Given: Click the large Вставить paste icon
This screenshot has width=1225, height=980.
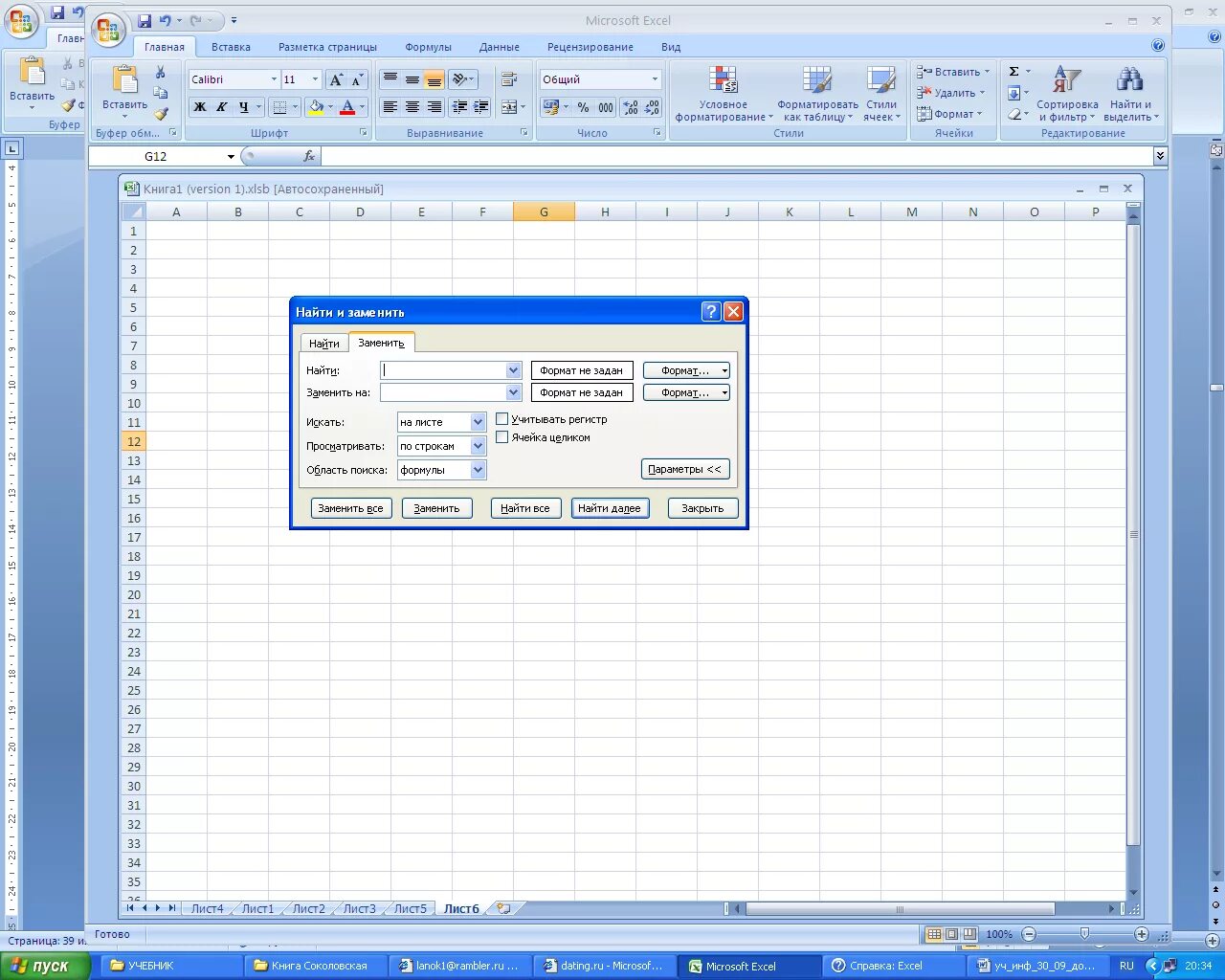Looking at the screenshot, I should coord(125,78).
